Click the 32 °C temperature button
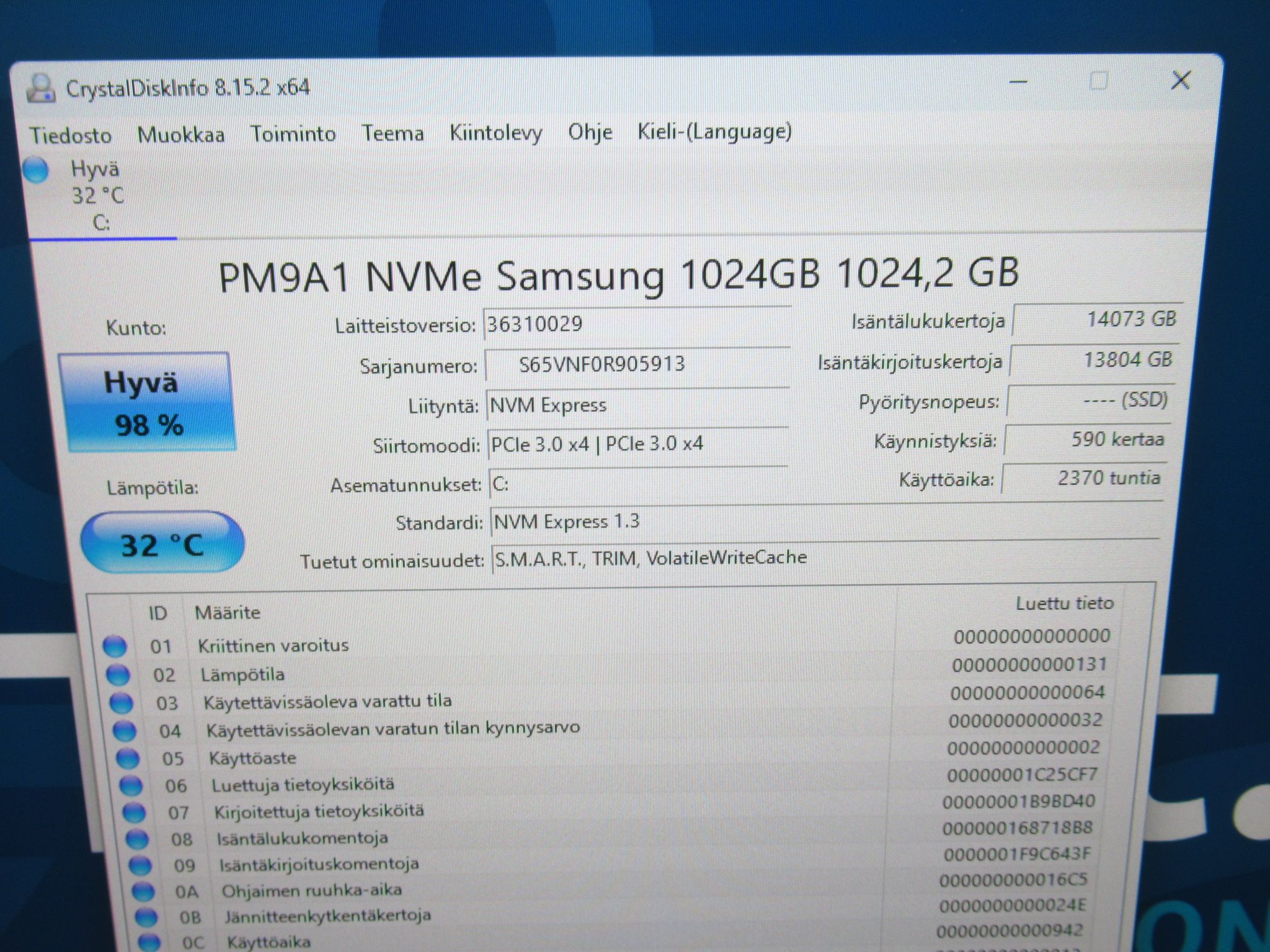 click(162, 542)
